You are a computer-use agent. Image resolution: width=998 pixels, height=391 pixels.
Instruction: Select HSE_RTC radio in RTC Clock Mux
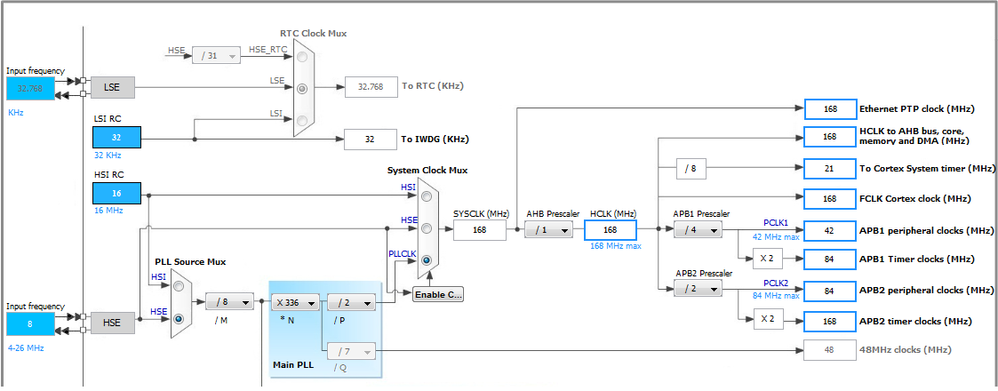click(x=302, y=57)
